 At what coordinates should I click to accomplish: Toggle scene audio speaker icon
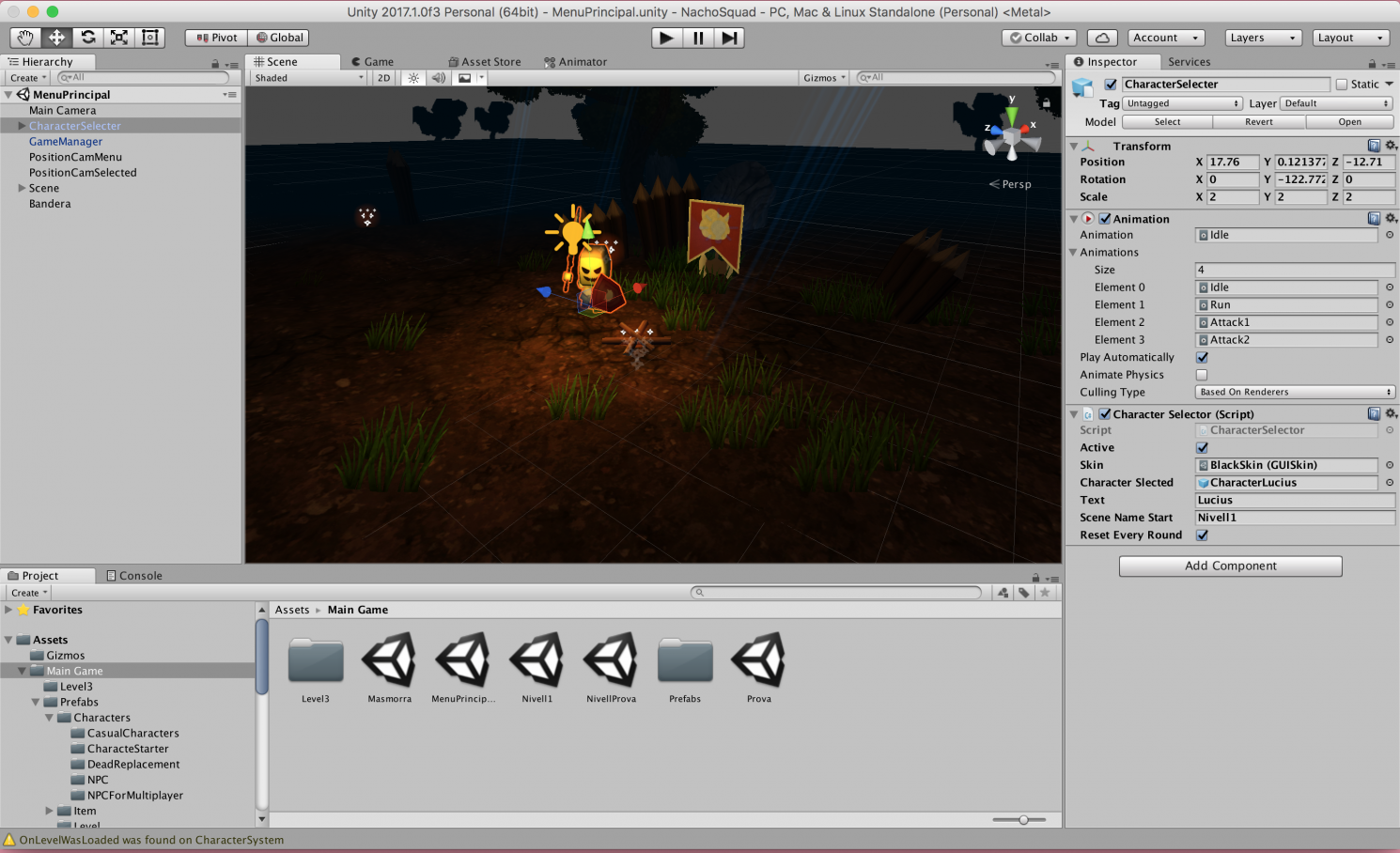coord(438,78)
